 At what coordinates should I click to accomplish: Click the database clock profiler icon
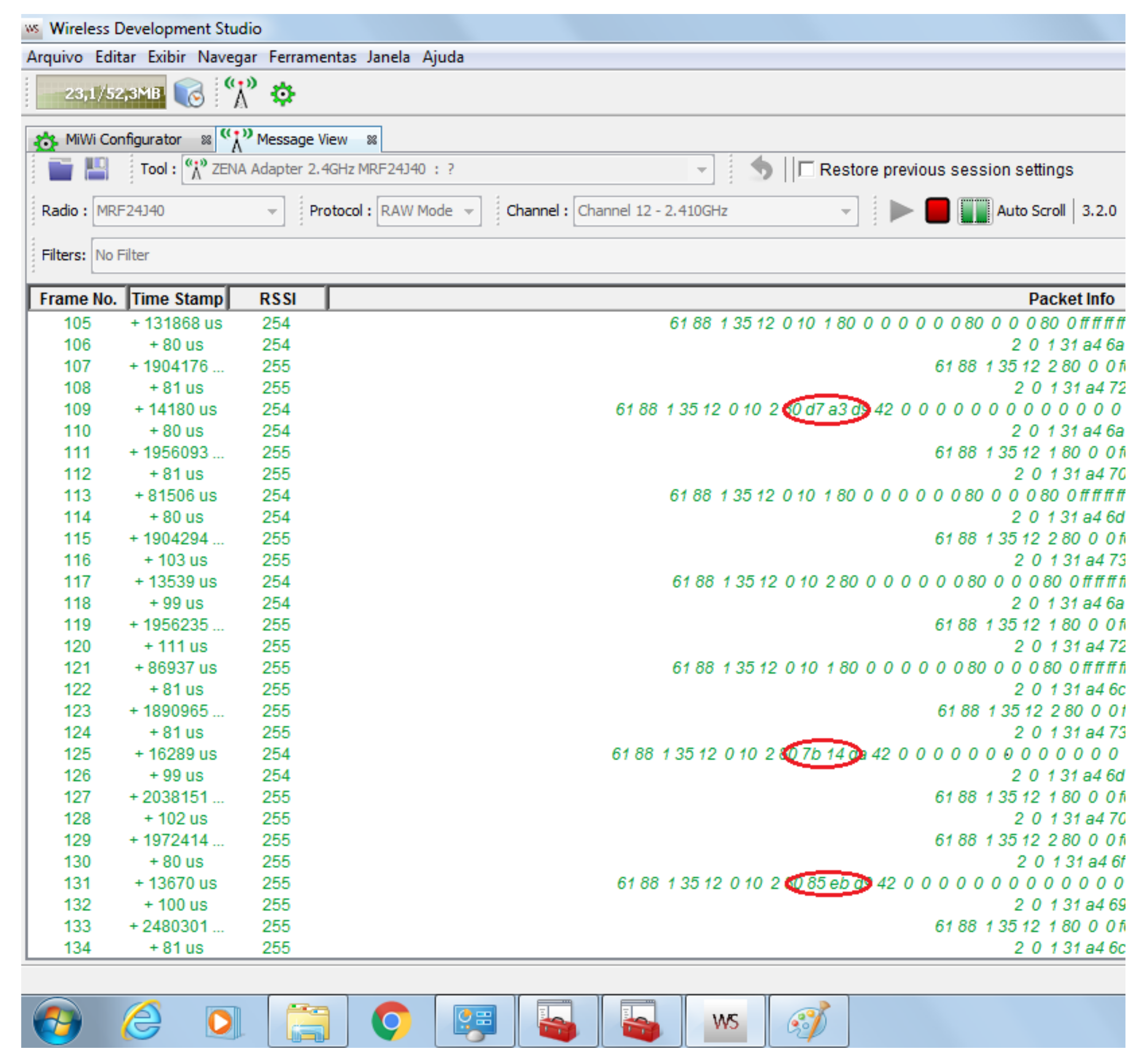coord(189,93)
